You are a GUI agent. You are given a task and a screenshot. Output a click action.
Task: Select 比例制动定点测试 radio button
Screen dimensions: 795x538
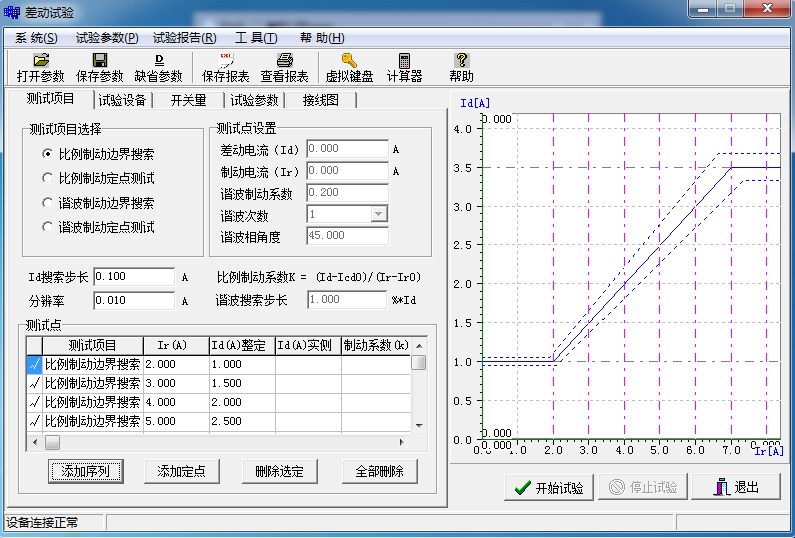[47, 179]
